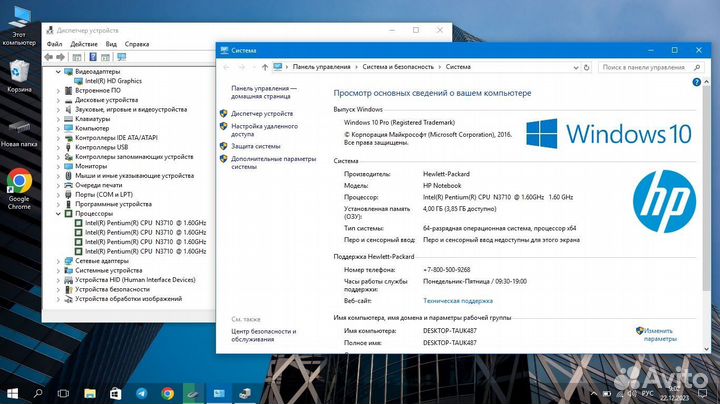The width and height of the screenshot is (720, 404).
Task: Open Task View on the taskbar
Action: [x=63, y=393]
